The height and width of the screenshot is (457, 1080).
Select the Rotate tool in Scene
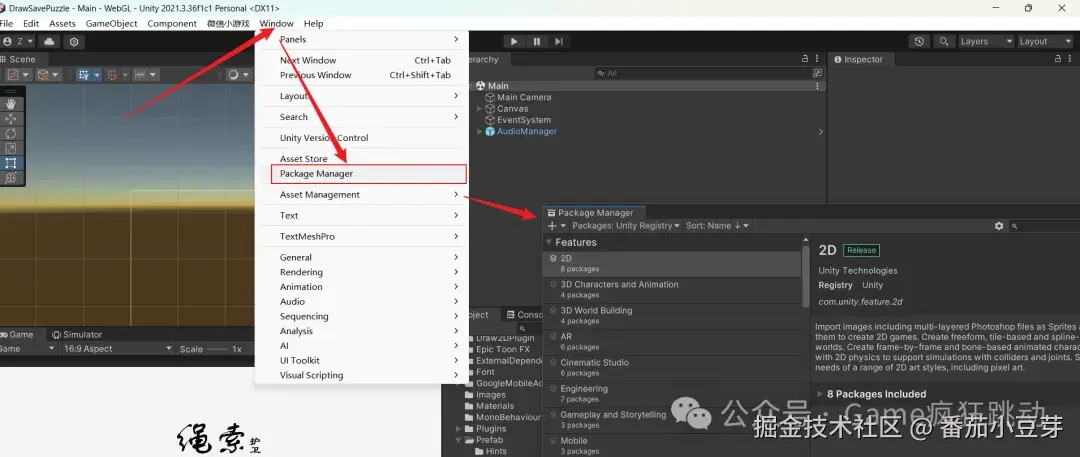point(11,133)
